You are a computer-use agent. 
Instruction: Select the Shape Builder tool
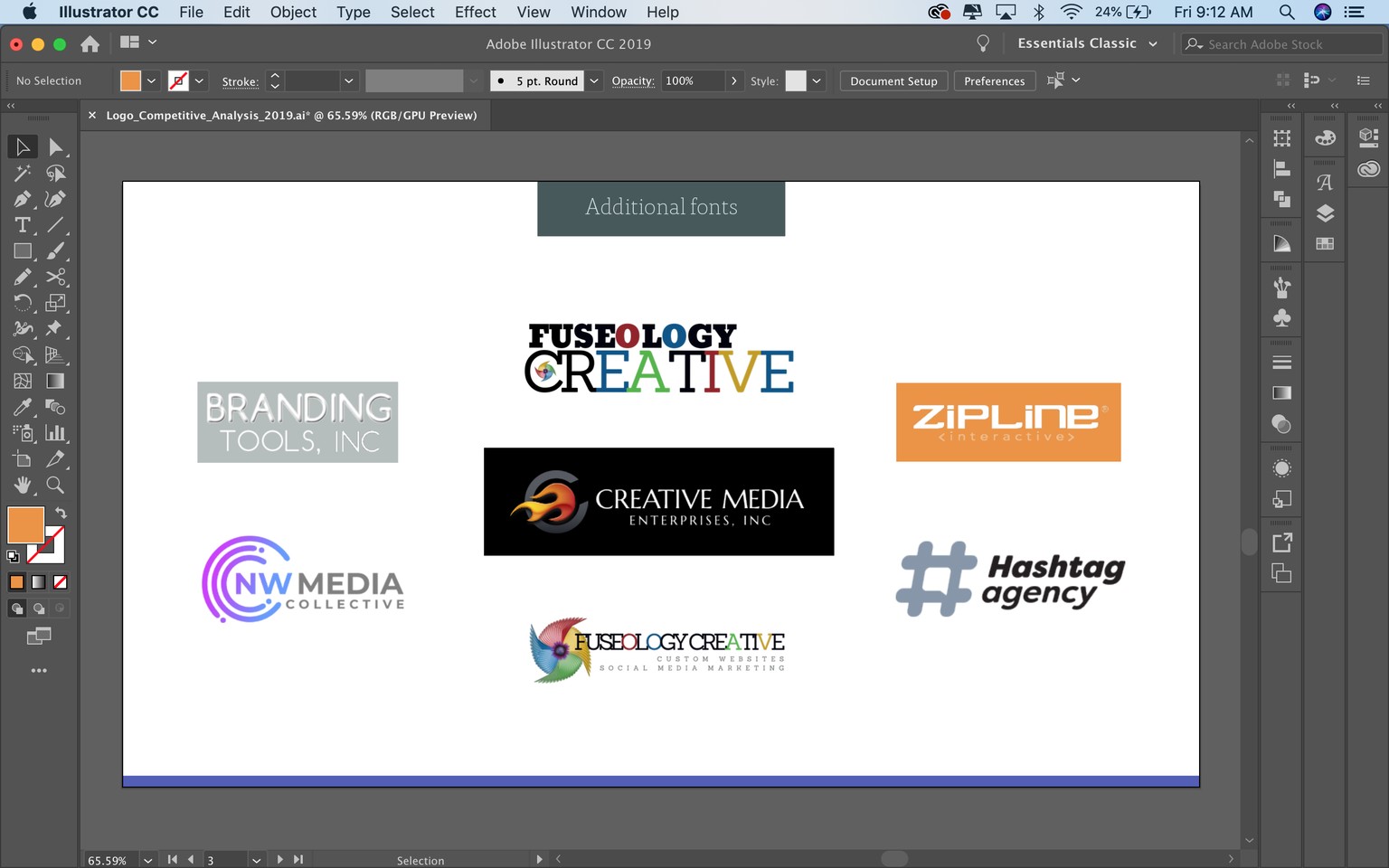pos(23,355)
